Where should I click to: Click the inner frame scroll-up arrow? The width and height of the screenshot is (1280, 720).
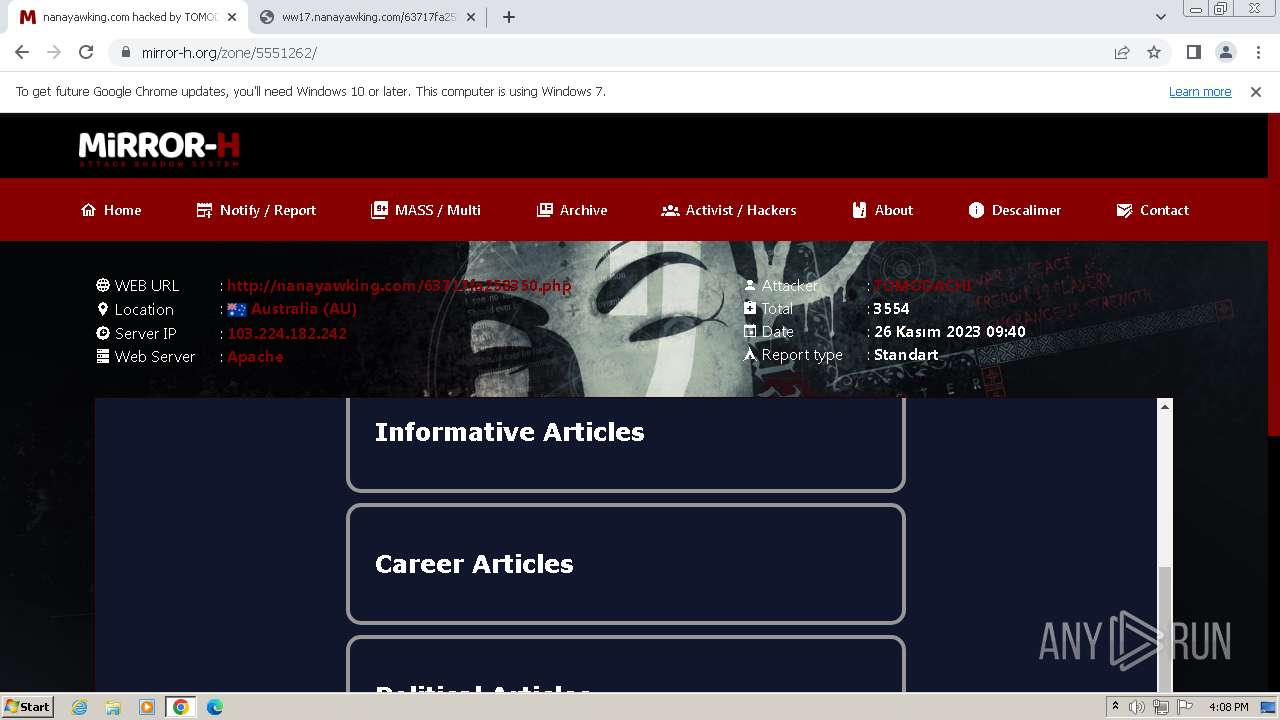pos(1164,406)
